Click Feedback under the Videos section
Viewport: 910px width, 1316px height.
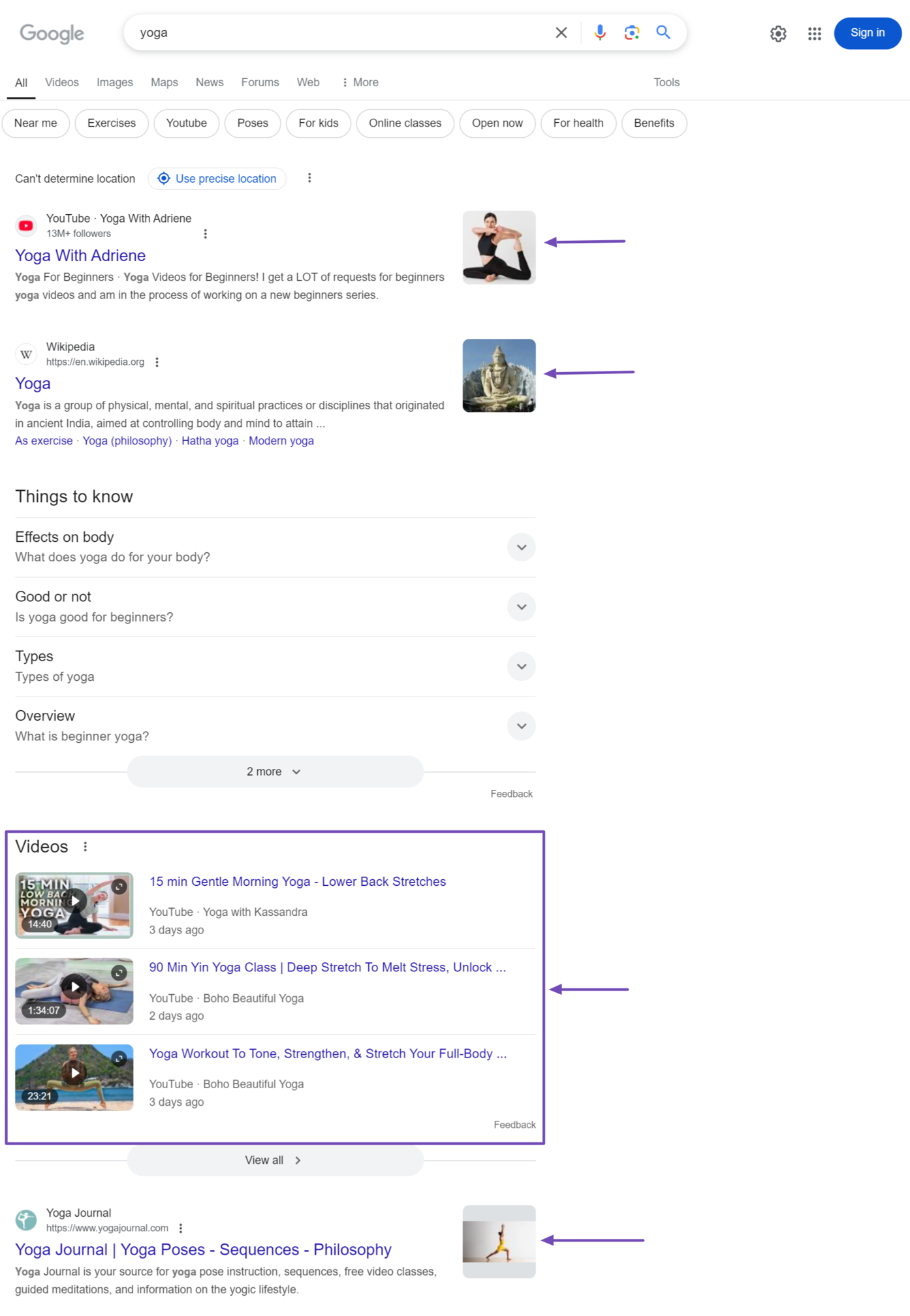tap(514, 1125)
